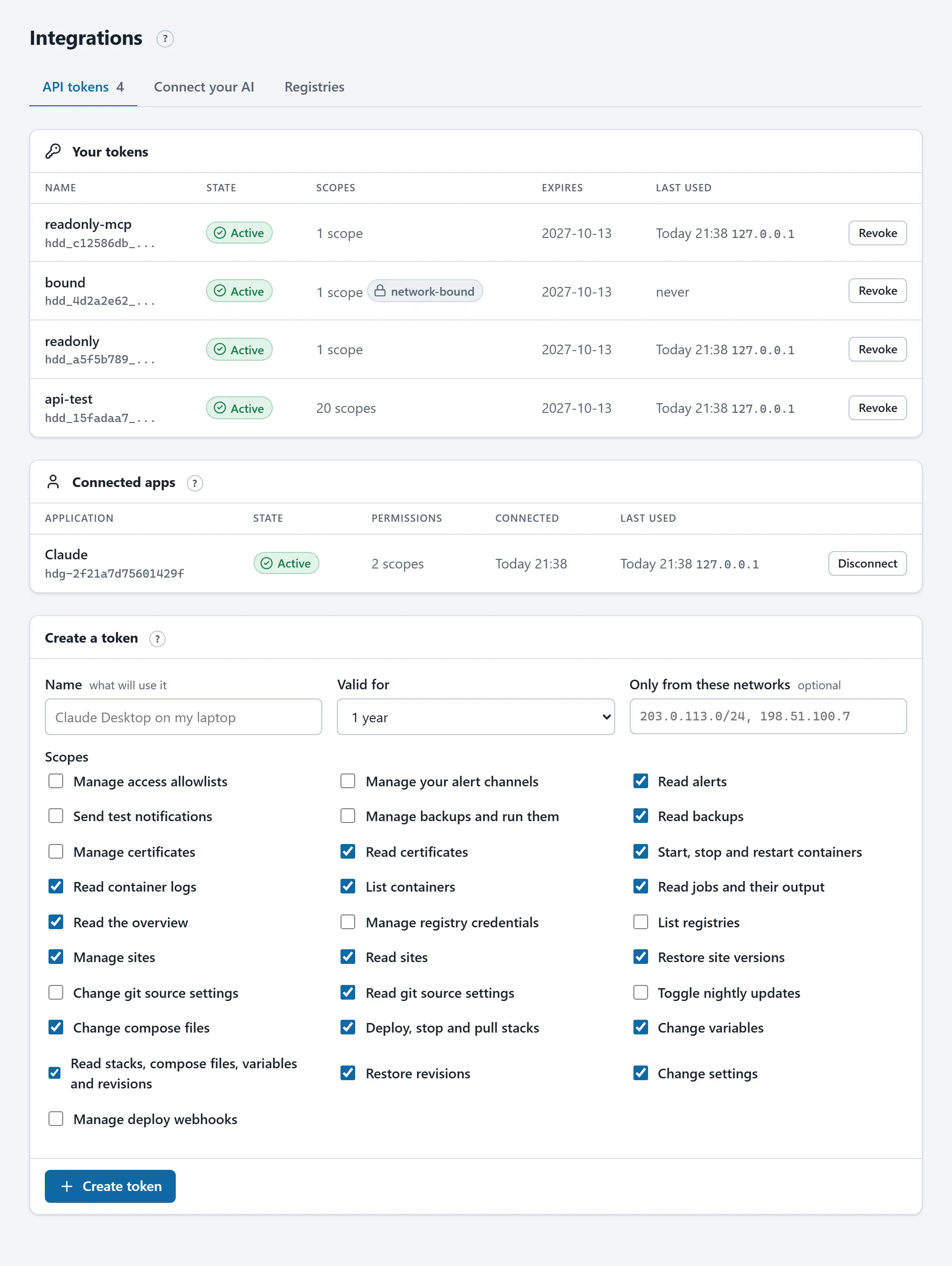Click the lock icon in network-bound badge
This screenshot has height=1266, width=952.
[x=379, y=291]
